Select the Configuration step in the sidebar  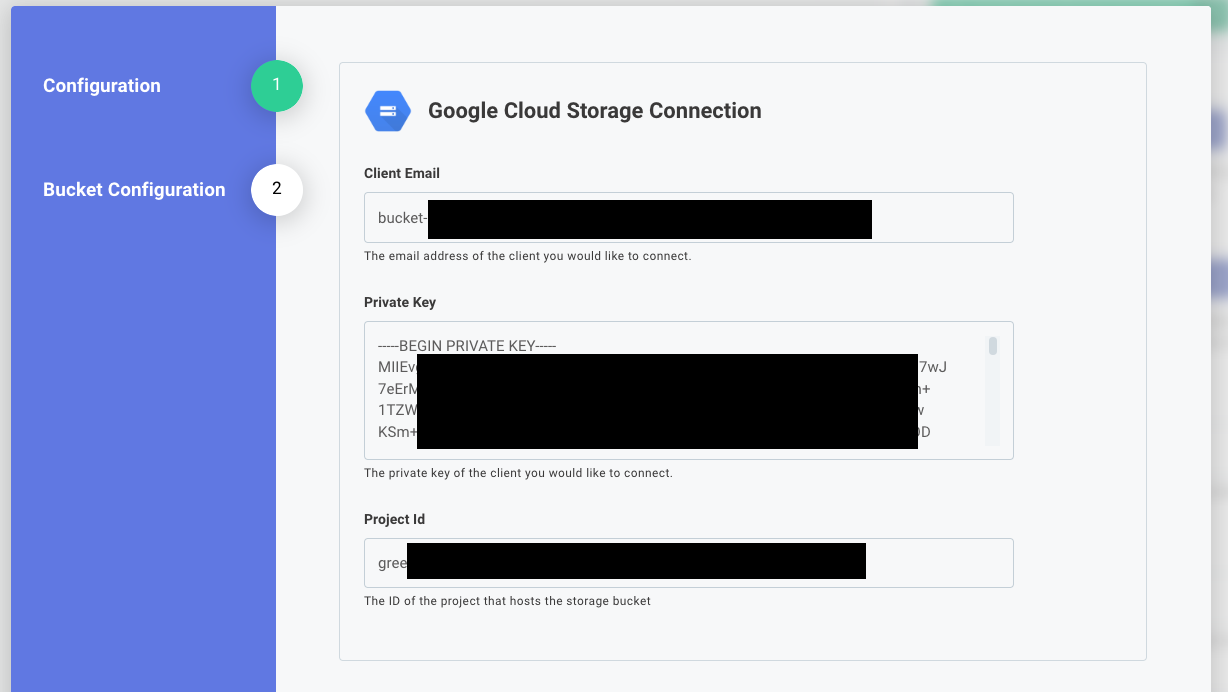coord(101,86)
